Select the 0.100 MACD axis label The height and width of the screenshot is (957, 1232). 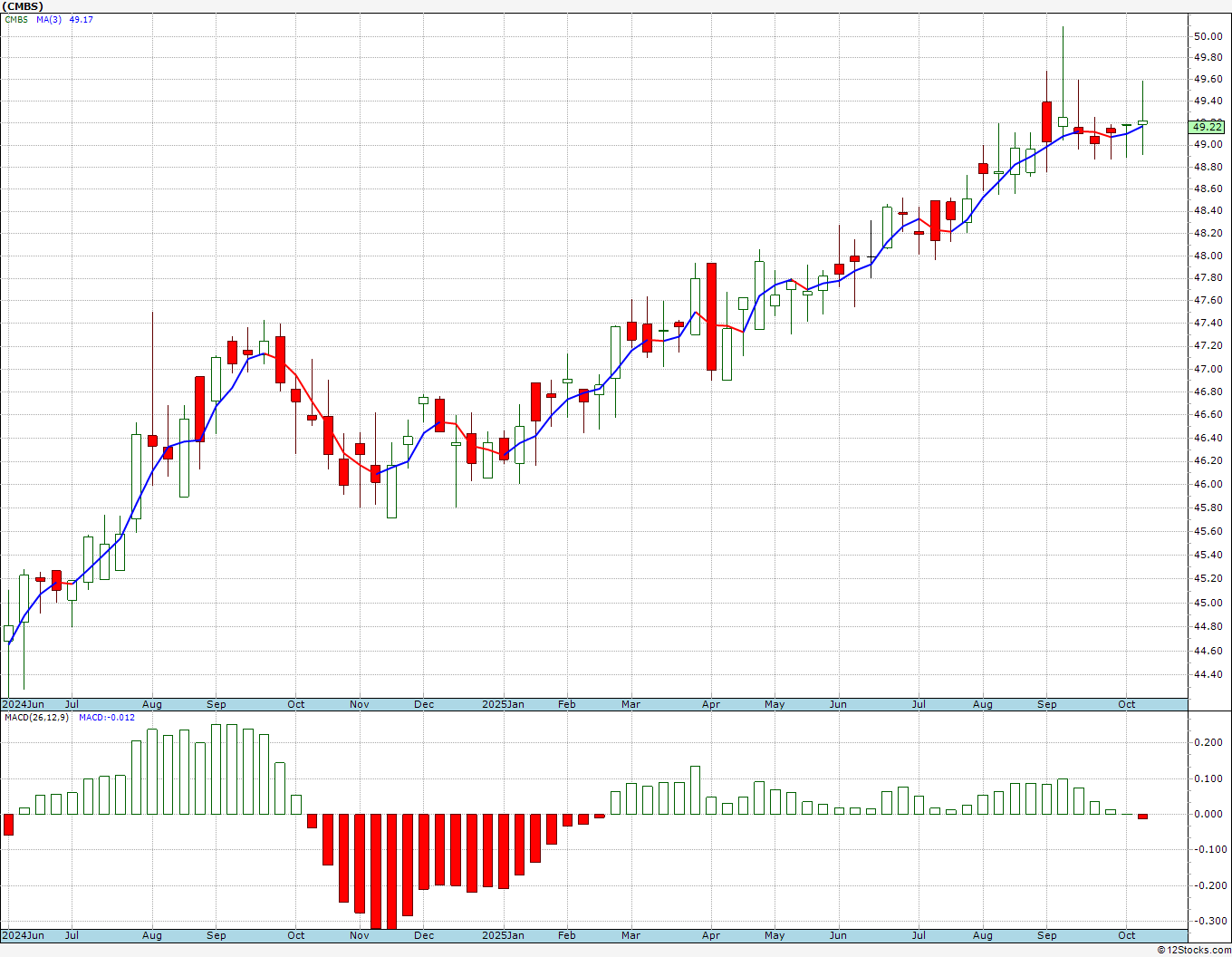(1207, 778)
